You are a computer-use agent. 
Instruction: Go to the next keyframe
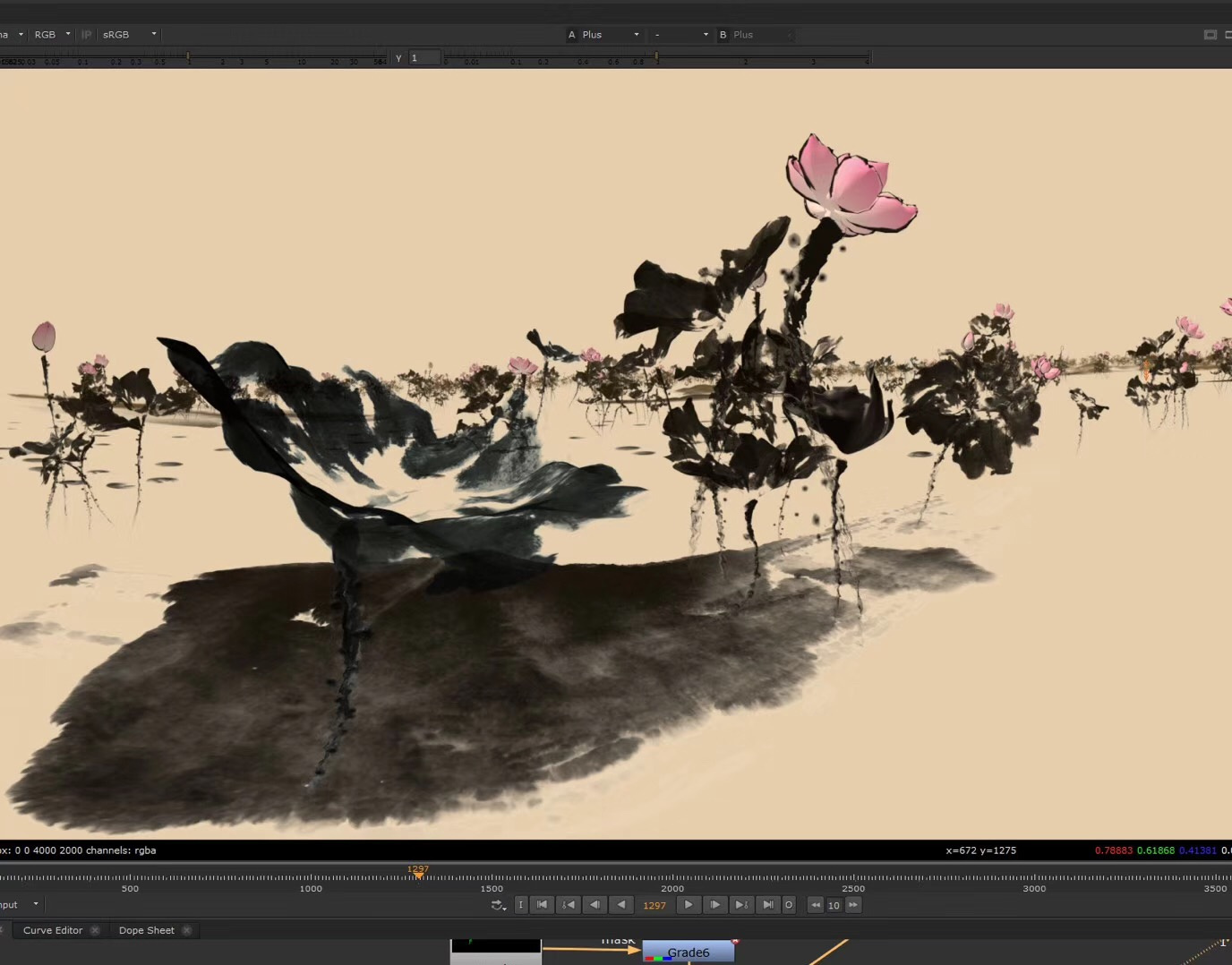tap(740, 905)
